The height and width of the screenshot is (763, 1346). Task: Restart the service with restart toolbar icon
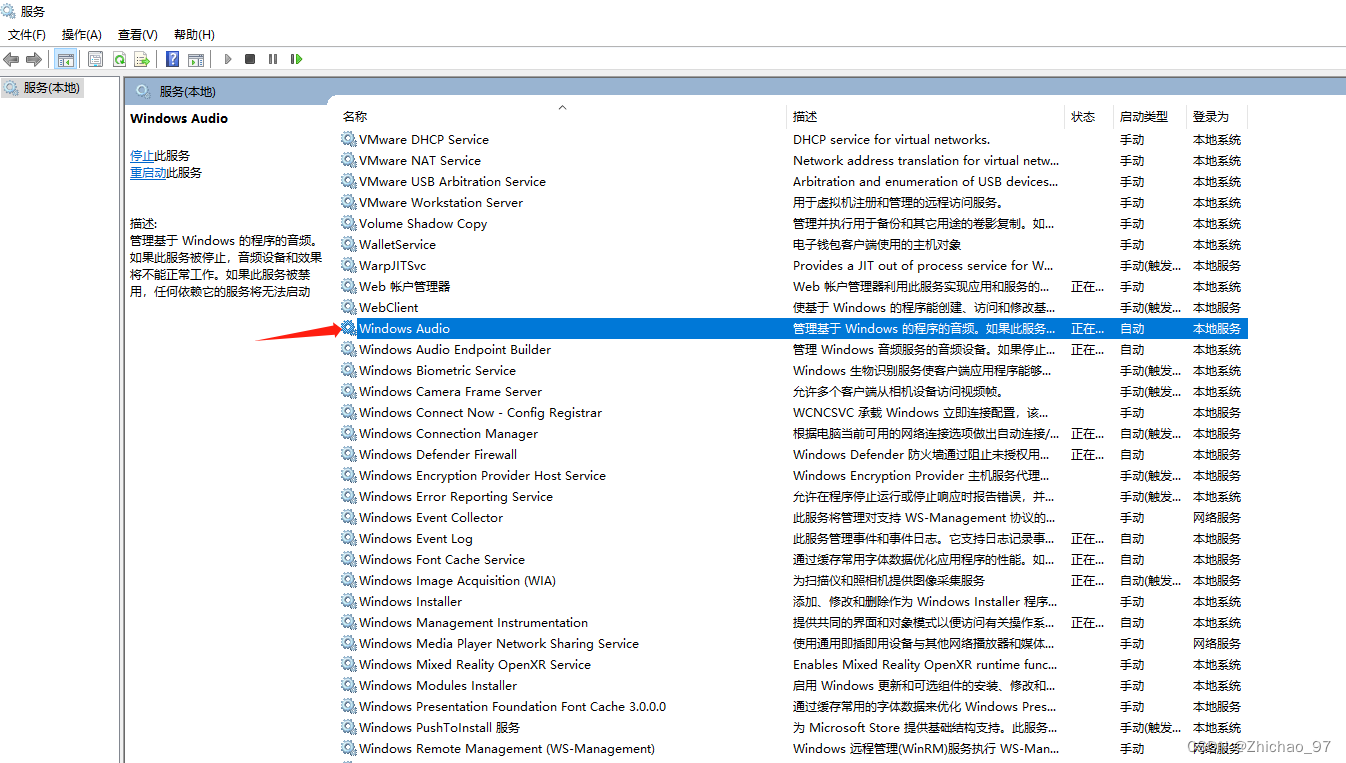(296, 59)
